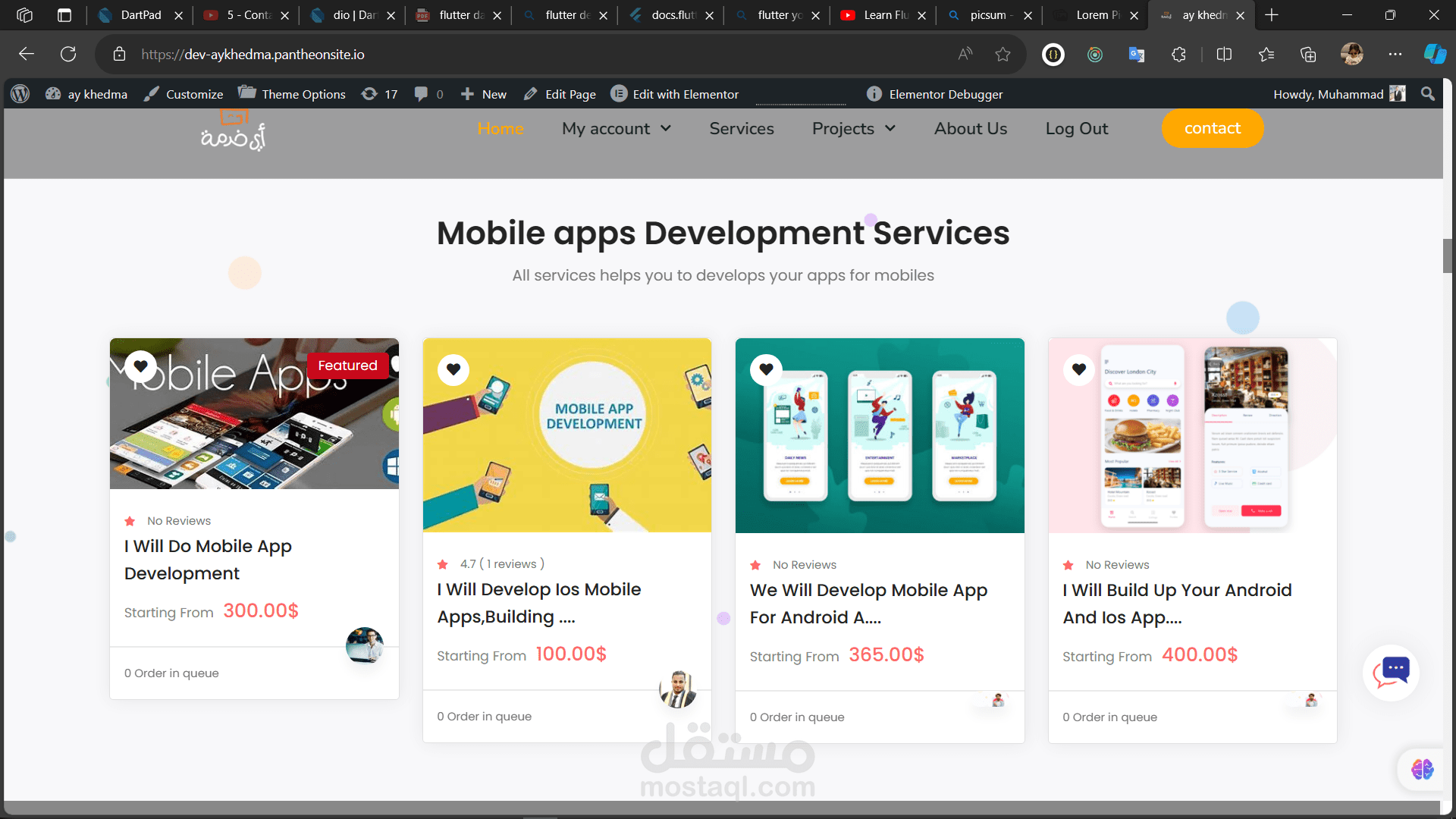The height and width of the screenshot is (819, 1456).
Task: Click the orange contact button
Action: (1212, 128)
